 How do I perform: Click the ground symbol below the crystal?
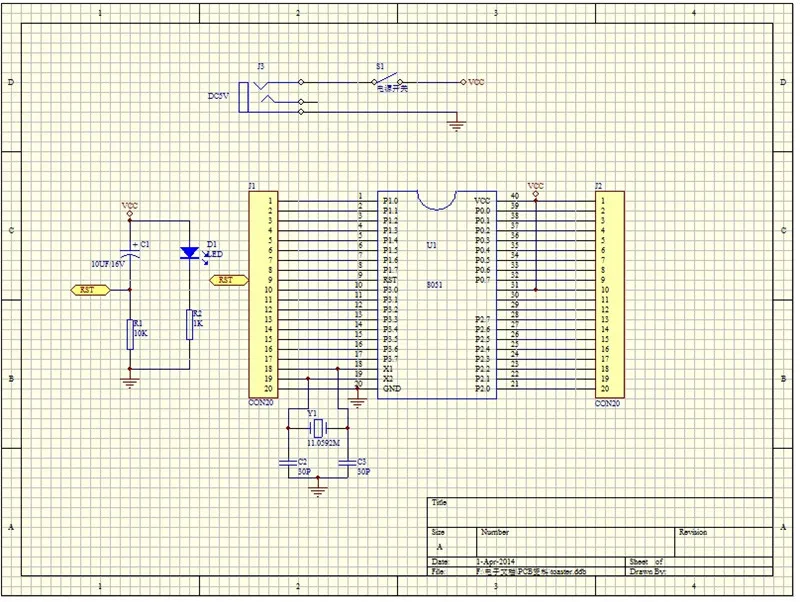[x=318, y=490]
